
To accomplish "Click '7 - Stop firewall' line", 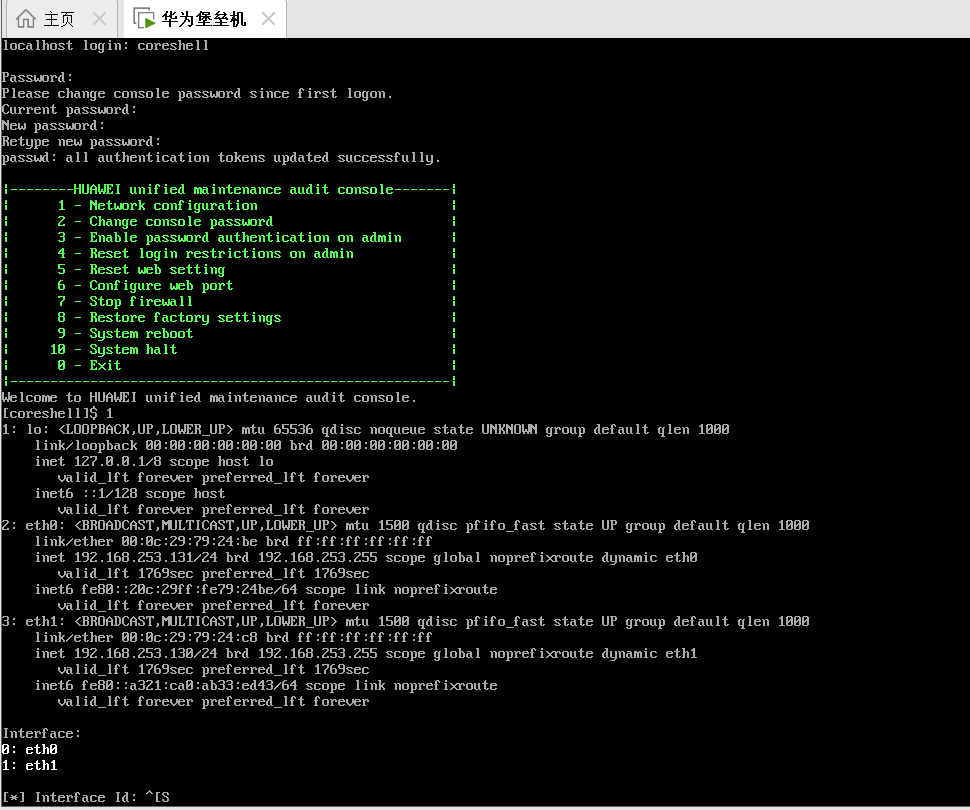I will click(125, 301).
